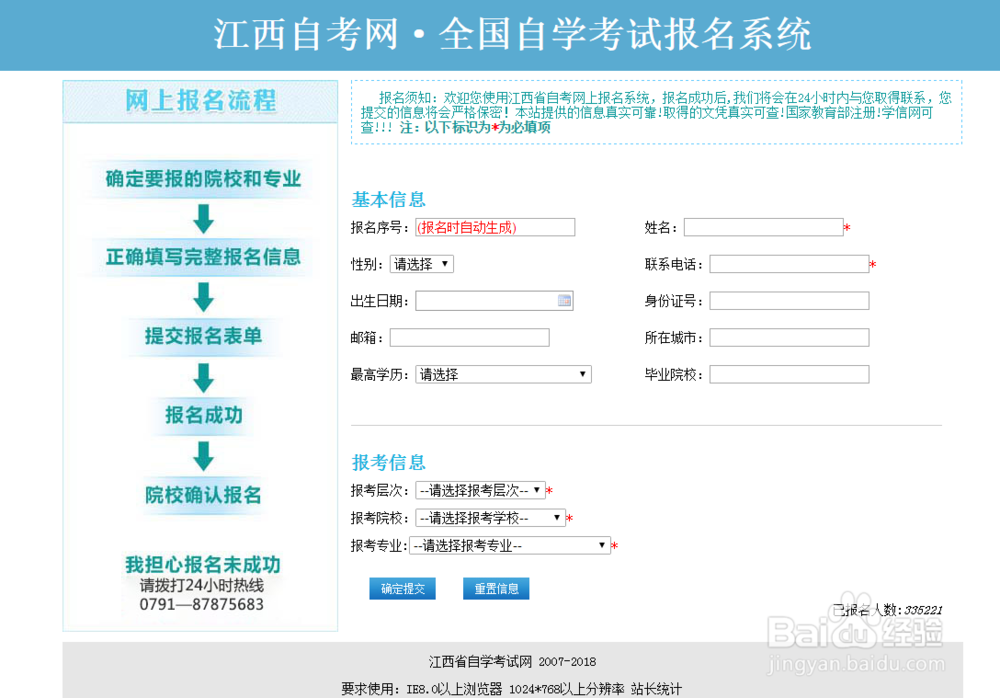Screen dimensions: 1000x698
Task: Open the 性别 dropdown
Action: pos(419,263)
